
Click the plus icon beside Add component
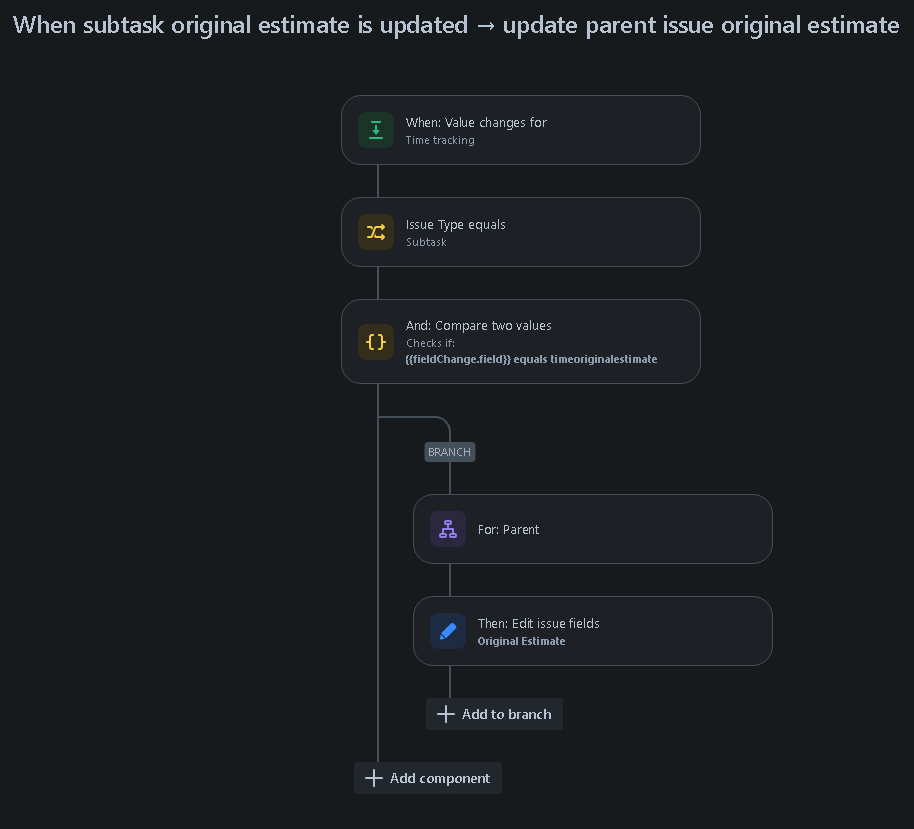pyautogui.click(x=374, y=778)
